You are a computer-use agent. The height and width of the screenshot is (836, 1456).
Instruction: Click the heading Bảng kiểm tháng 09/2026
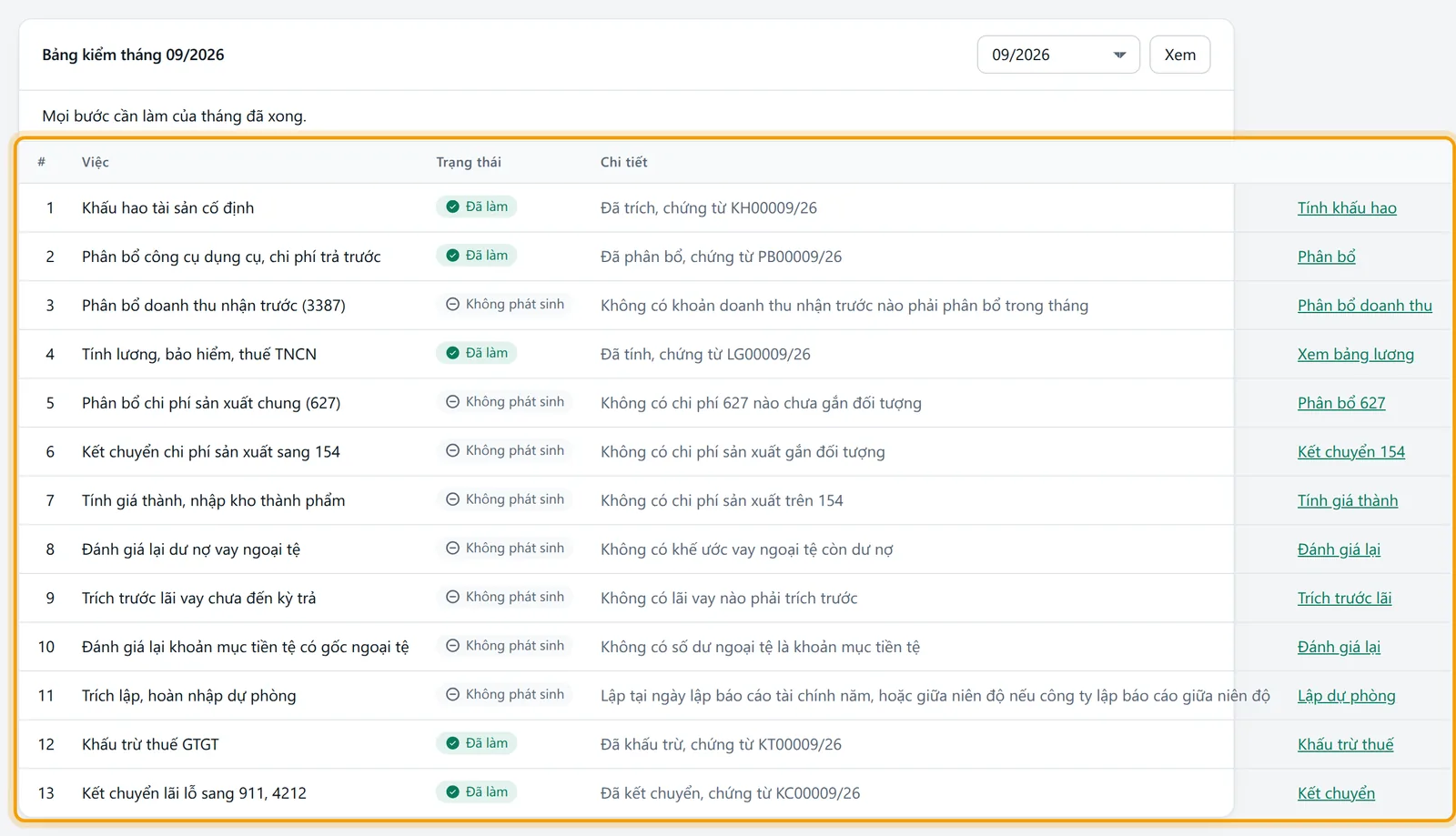coord(133,55)
